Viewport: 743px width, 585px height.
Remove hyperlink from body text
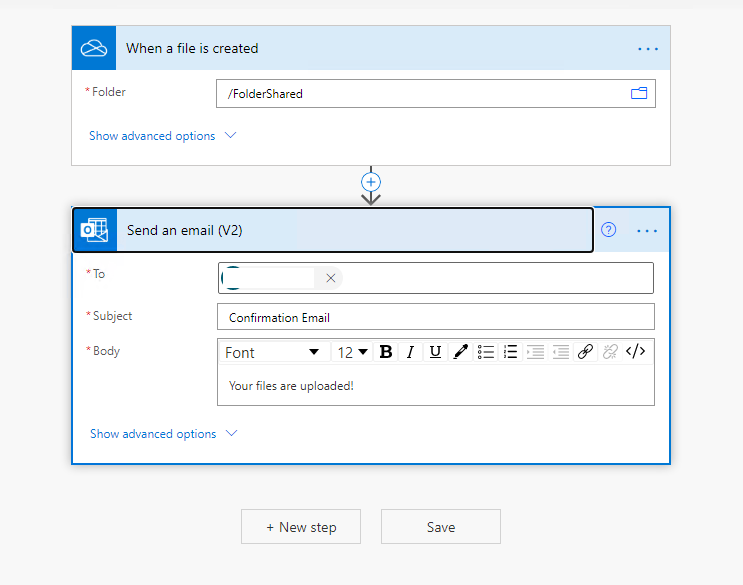pos(610,352)
